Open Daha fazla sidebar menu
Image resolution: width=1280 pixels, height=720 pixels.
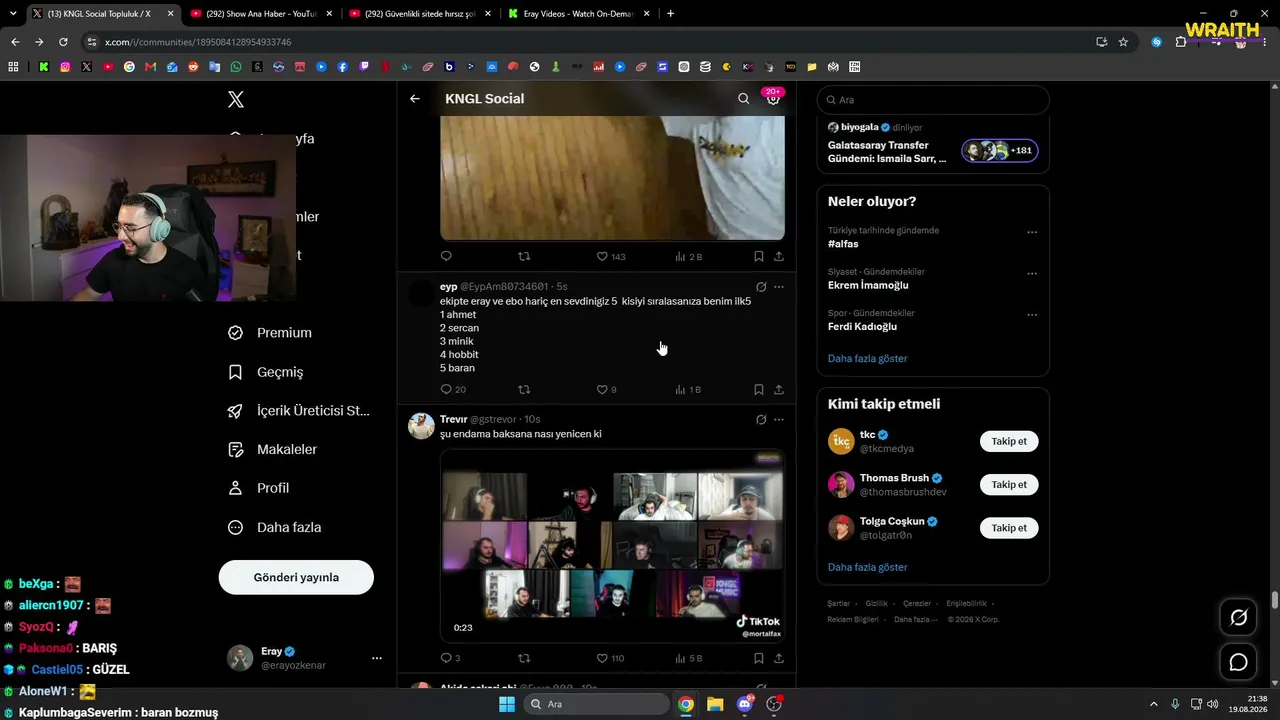275,527
